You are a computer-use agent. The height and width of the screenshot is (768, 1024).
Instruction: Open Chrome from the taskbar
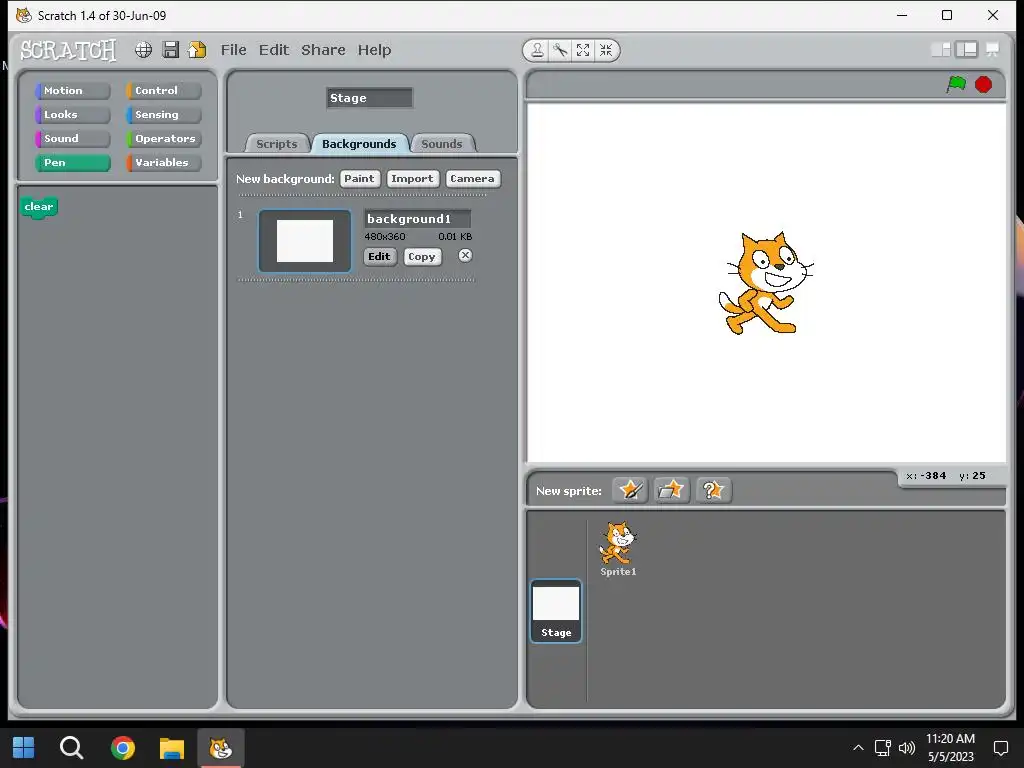pos(123,747)
